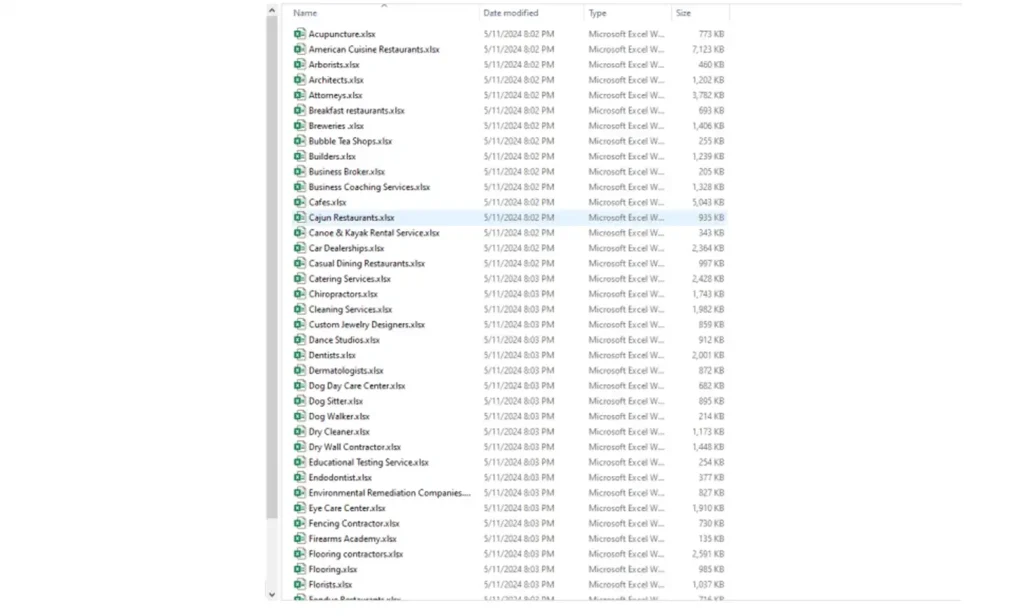Select the Cleaning Services.xlsx file name
1024x616 pixels.
350,309
